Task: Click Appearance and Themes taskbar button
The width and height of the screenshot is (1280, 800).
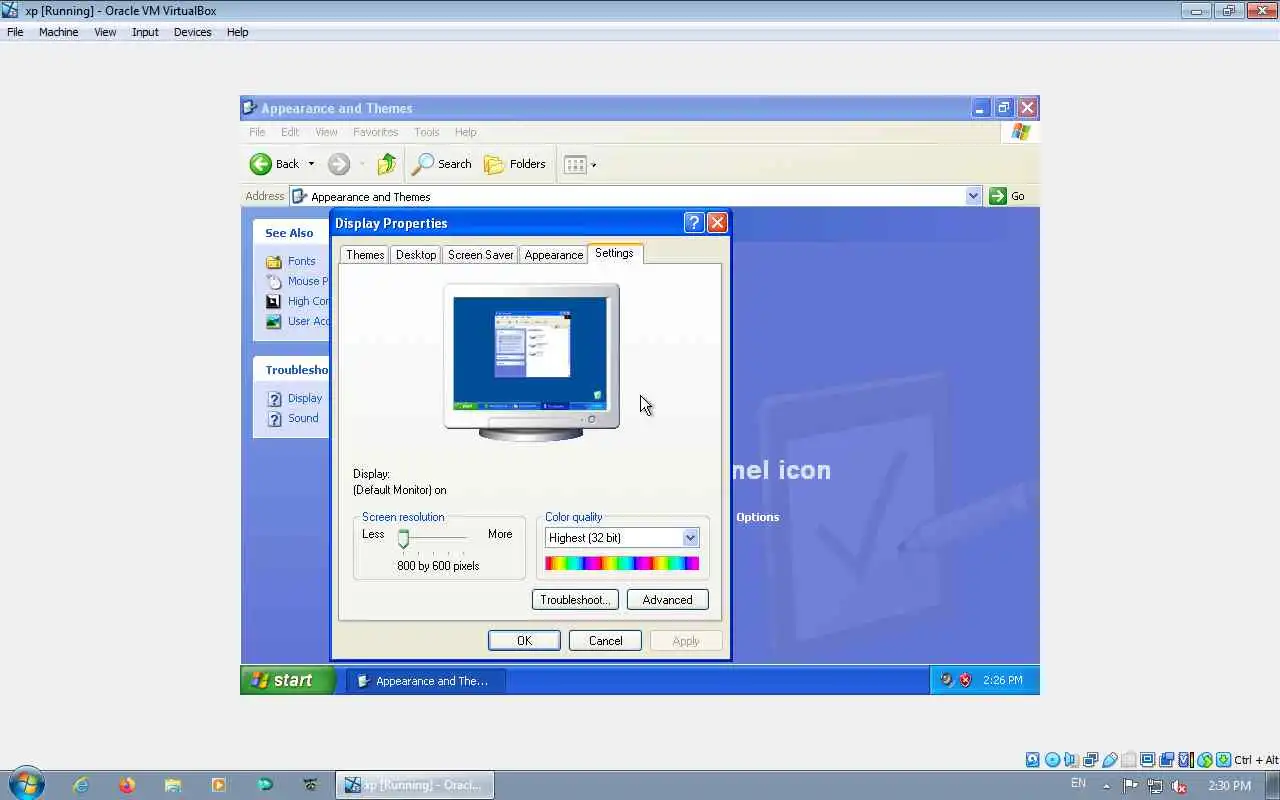Action: point(426,681)
